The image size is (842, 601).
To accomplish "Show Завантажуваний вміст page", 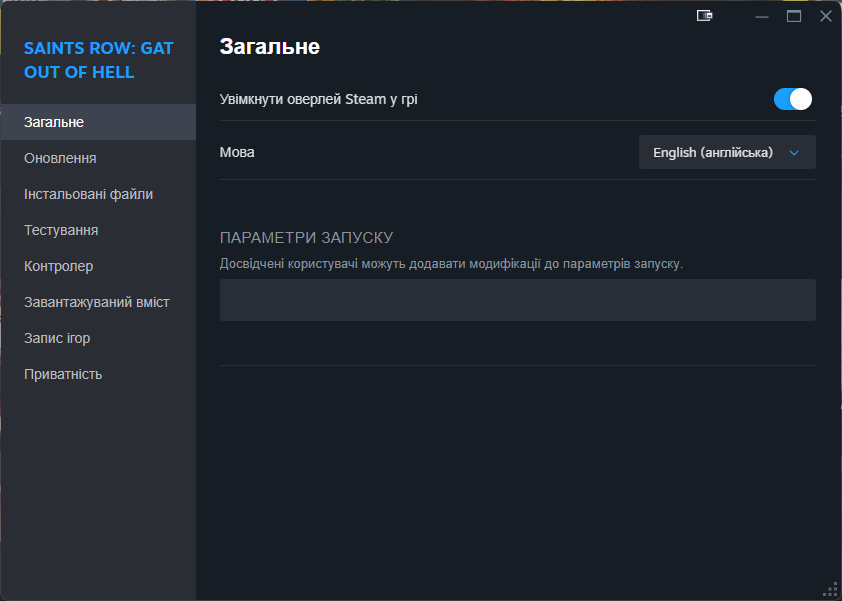I will click(98, 302).
